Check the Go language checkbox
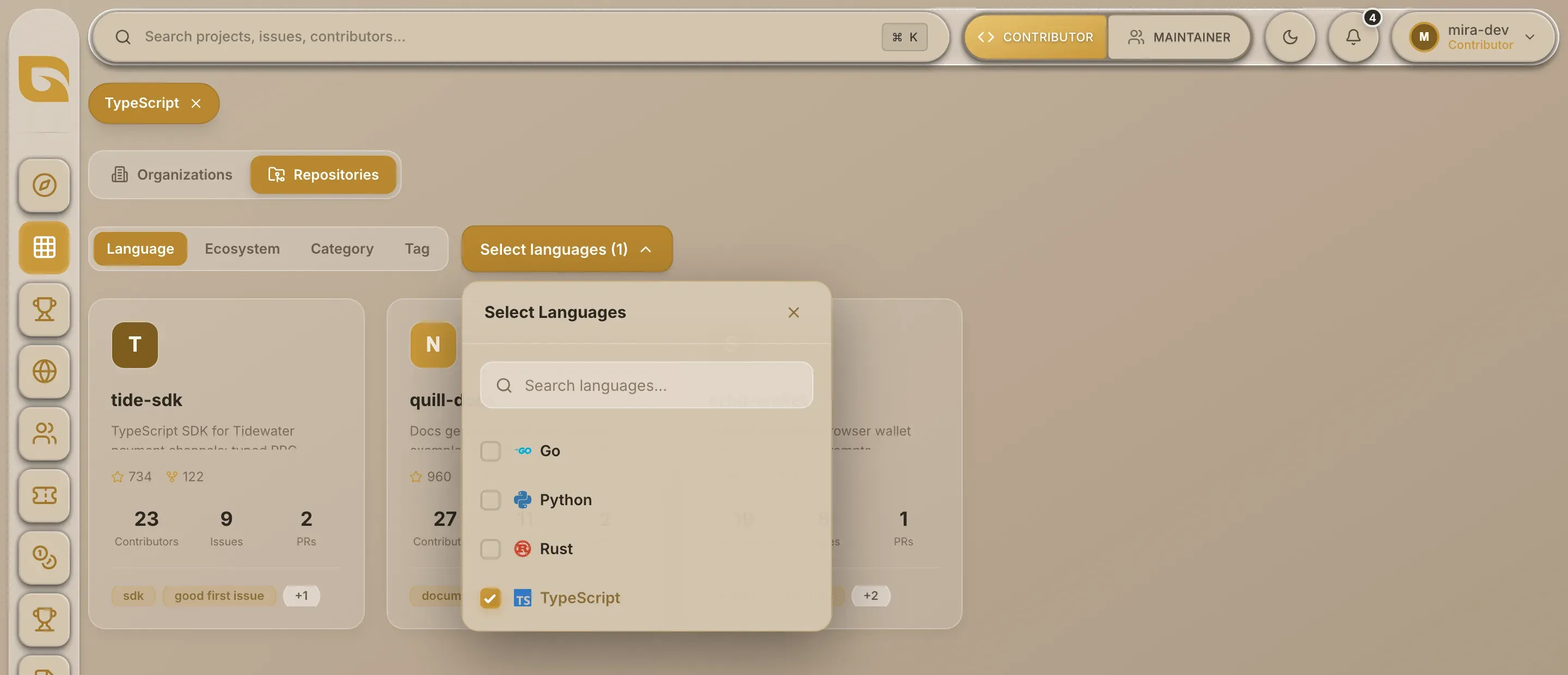 (490, 451)
